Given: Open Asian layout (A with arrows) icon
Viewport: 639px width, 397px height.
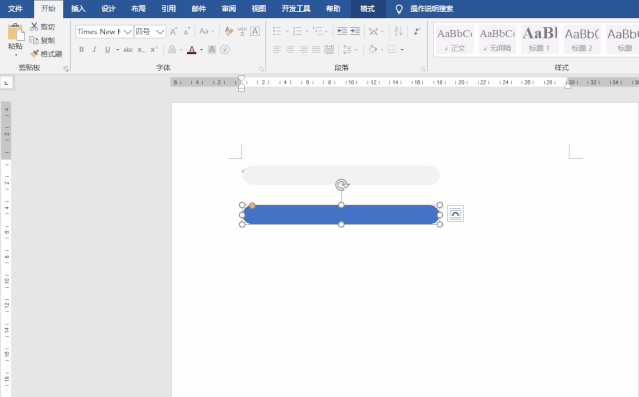Looking at the screenshot, I should pyautogui.click(x=373, y=31).
